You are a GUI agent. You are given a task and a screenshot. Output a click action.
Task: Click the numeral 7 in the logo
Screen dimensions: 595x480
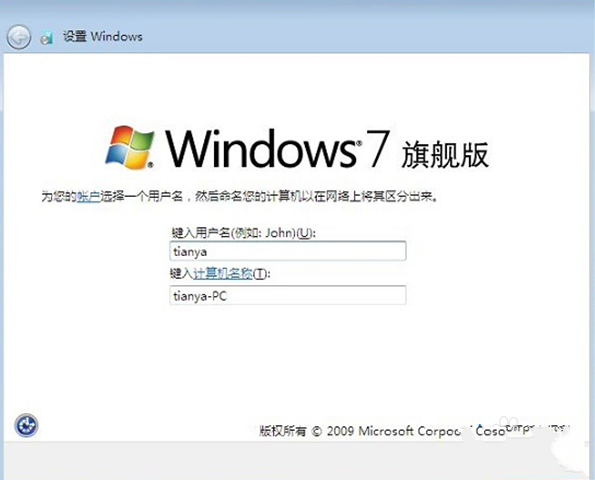pyautogui.click(x=378, y=148)
